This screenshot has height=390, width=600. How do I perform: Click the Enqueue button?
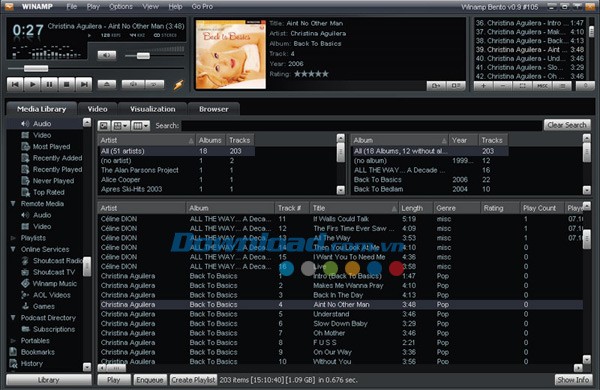click(x=150, y=380)
